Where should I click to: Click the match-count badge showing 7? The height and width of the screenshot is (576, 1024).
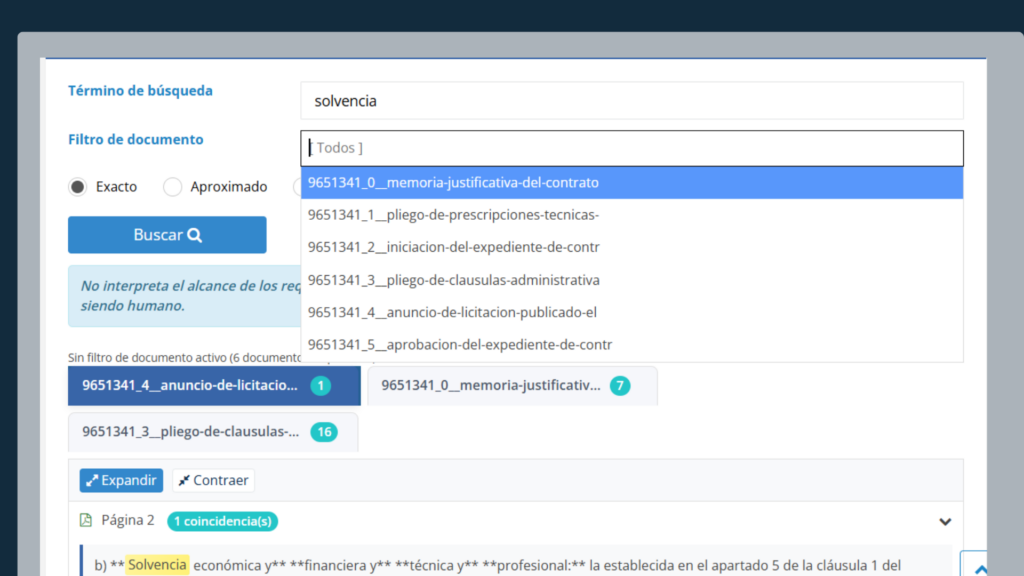pos(620,385)
